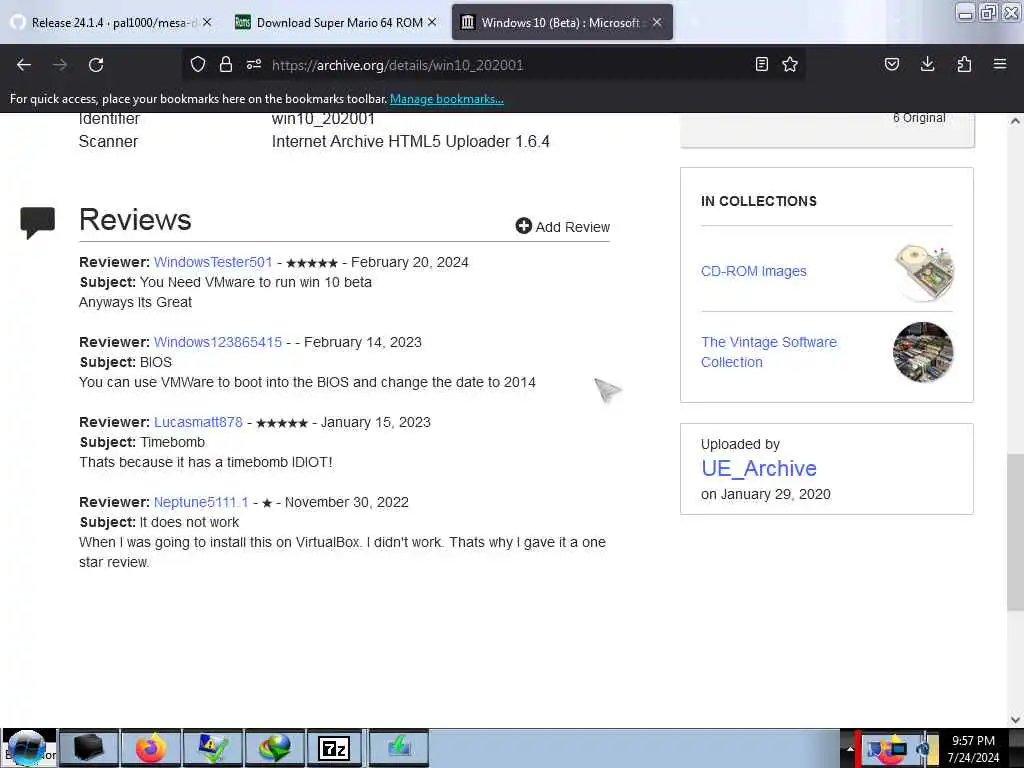Click the 'IN COLLECTIONS' heading
This screenshot has width=1024, height=768.
pyautogui.click(x=759, y=201)
